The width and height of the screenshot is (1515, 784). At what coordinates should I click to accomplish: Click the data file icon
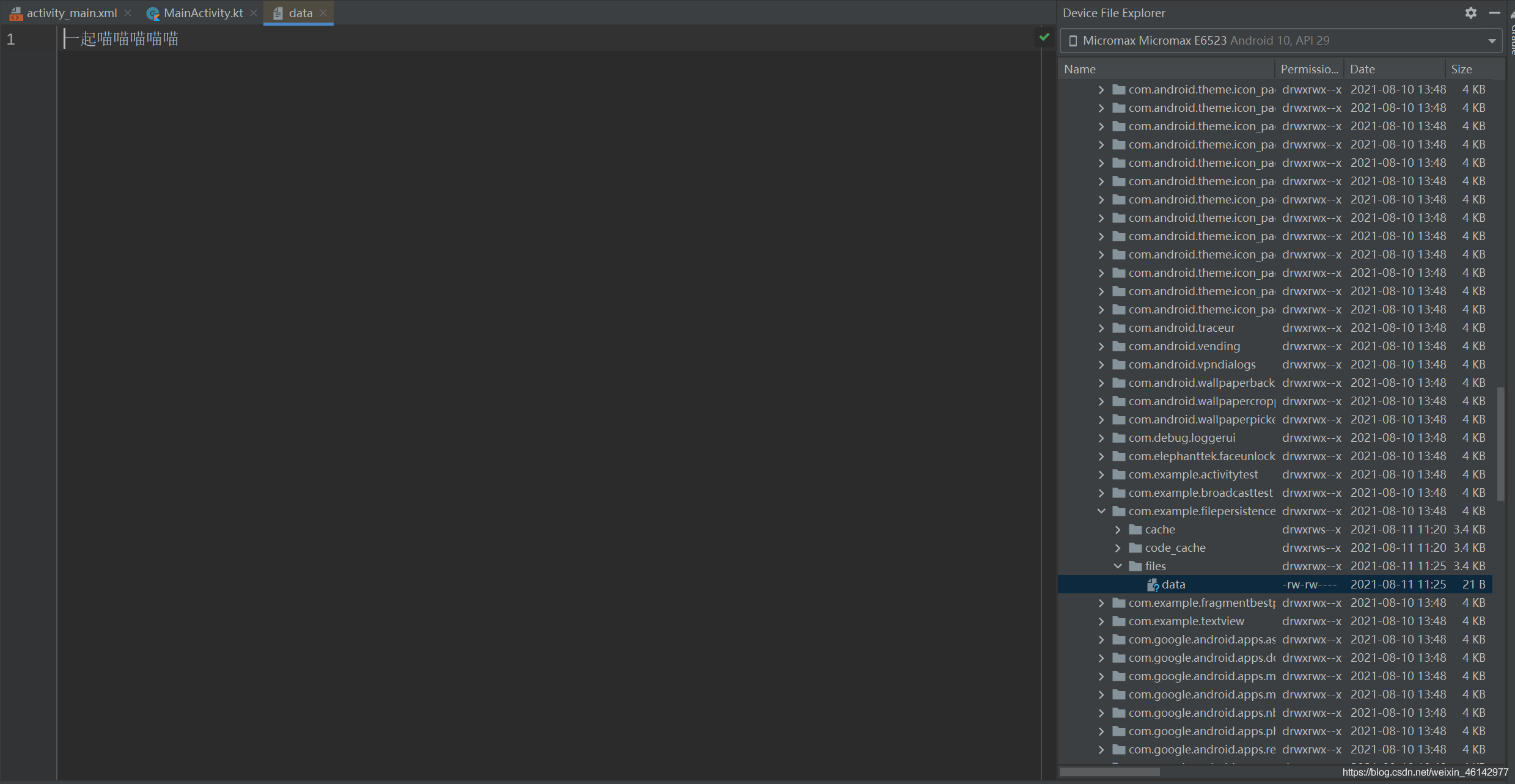point(1153,585)
